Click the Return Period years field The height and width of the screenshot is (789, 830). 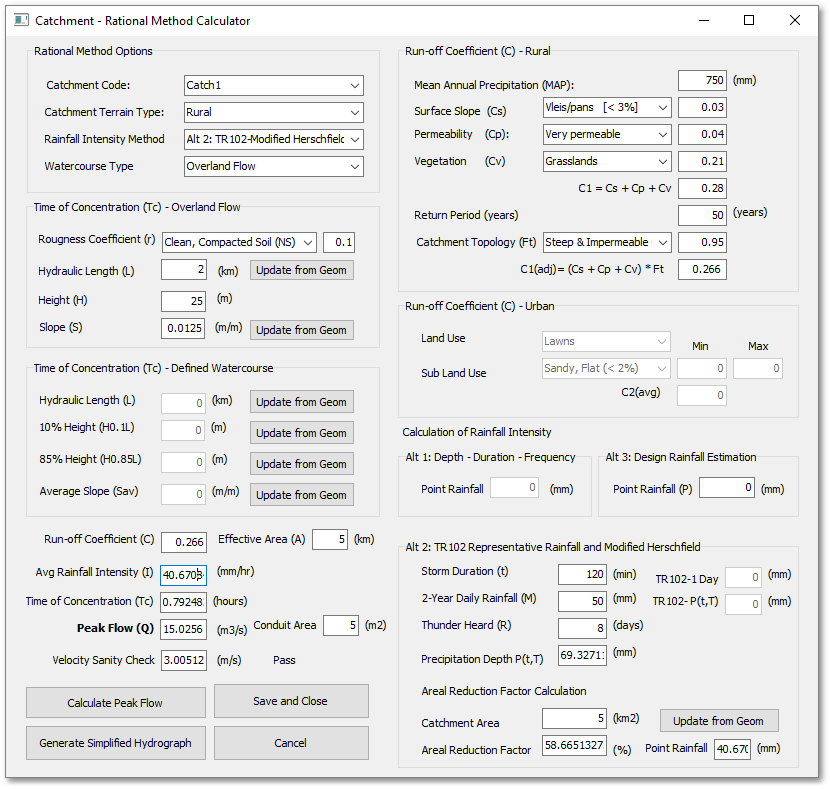click(702, 215)
